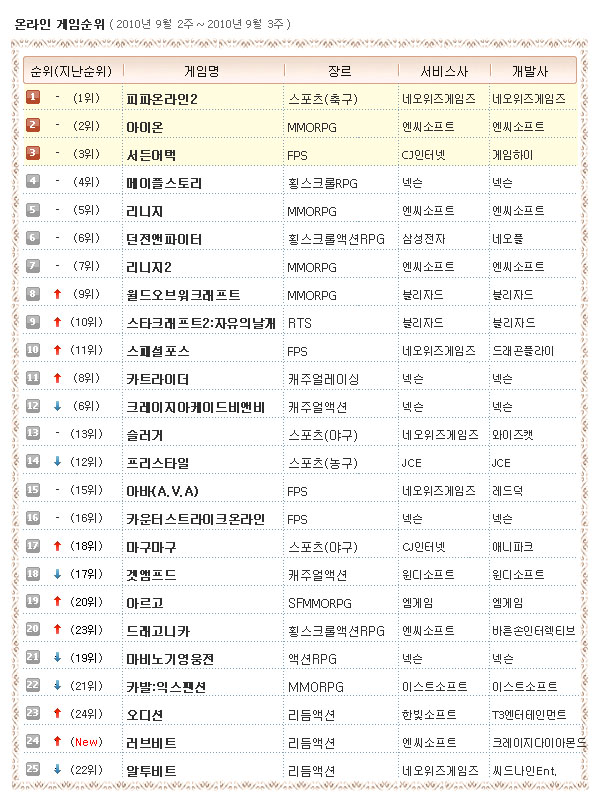This screenshot has width=600, height=800.
Task: Click the gray rank 4 badge
Action: 33,181
